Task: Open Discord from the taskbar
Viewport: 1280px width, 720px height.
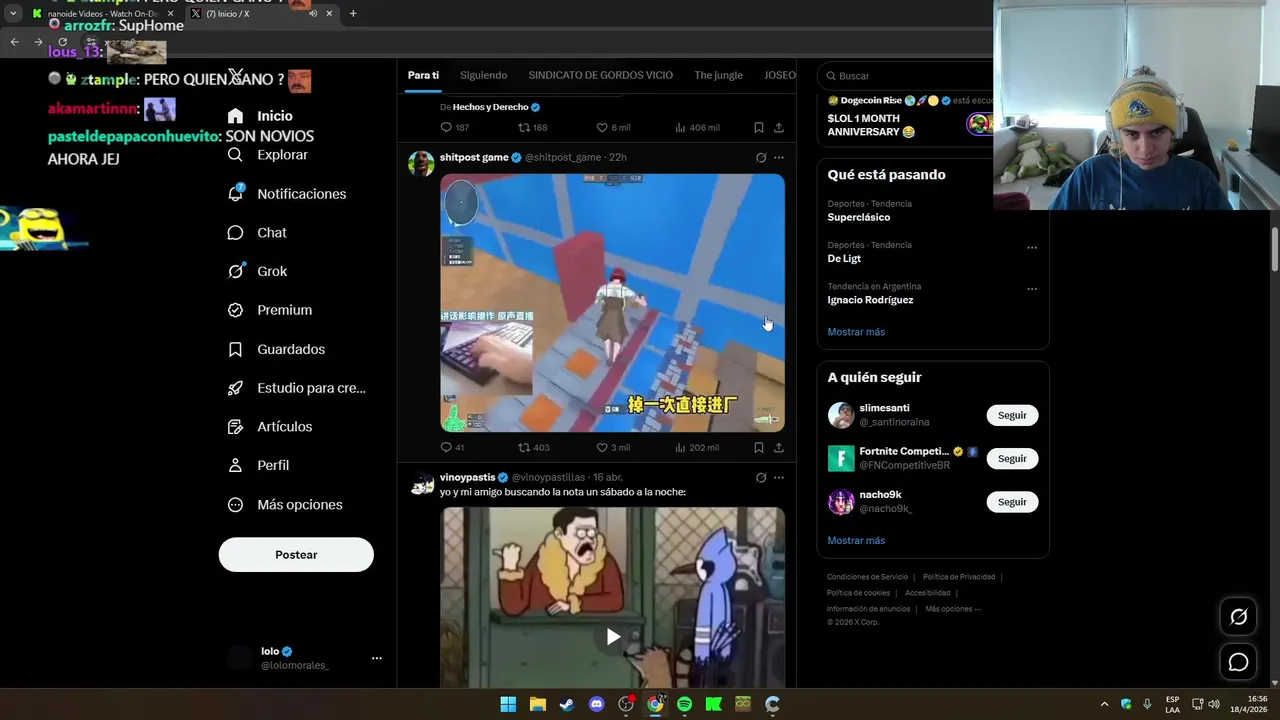Action: tap(596, 704)
